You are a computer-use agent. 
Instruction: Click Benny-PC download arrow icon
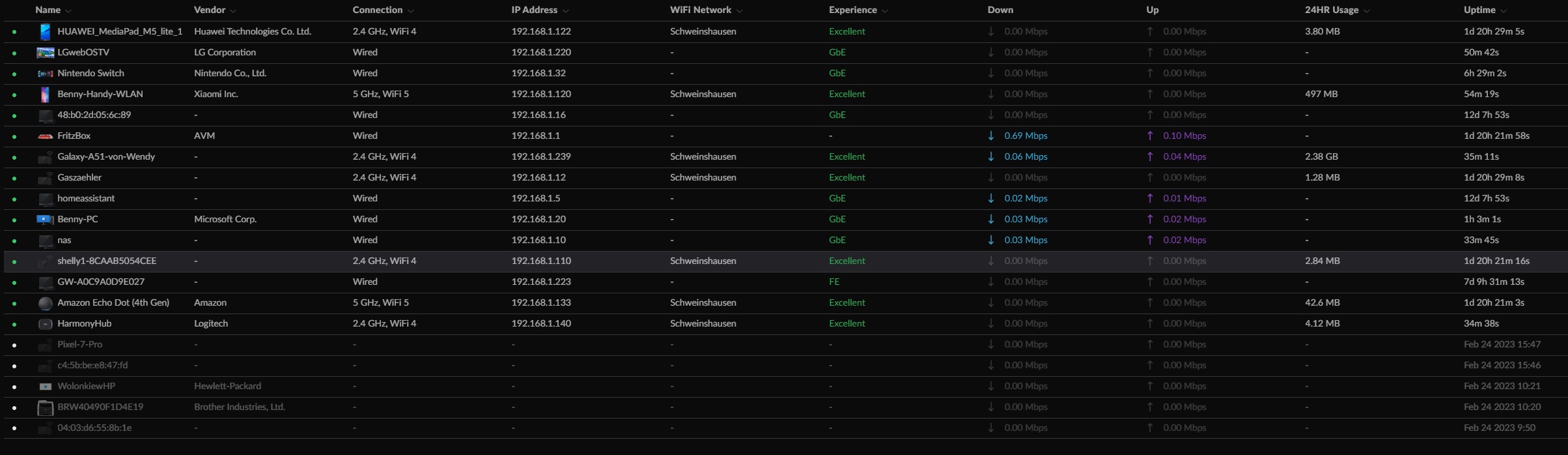pyautogui.click(x=991, y=219)
